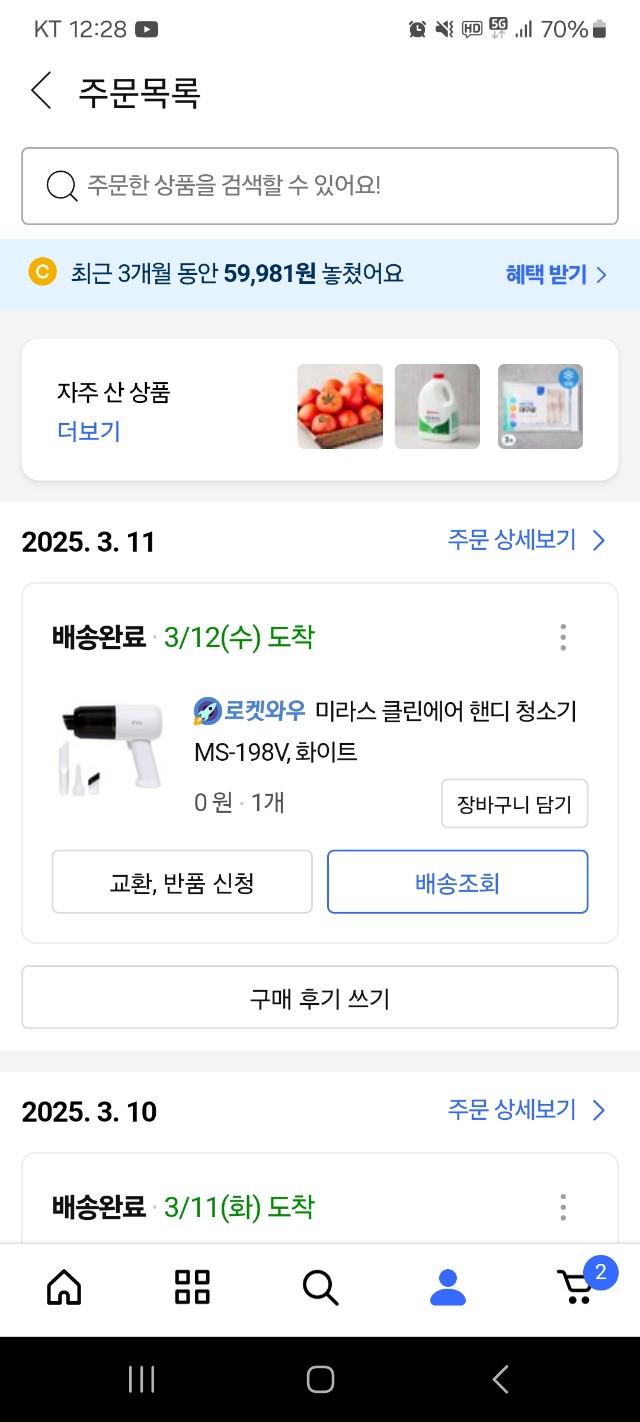Screen dimensions: 640x1422
Task: Tap the back arrow next to 주문목록
Action: tap(41, 91)
